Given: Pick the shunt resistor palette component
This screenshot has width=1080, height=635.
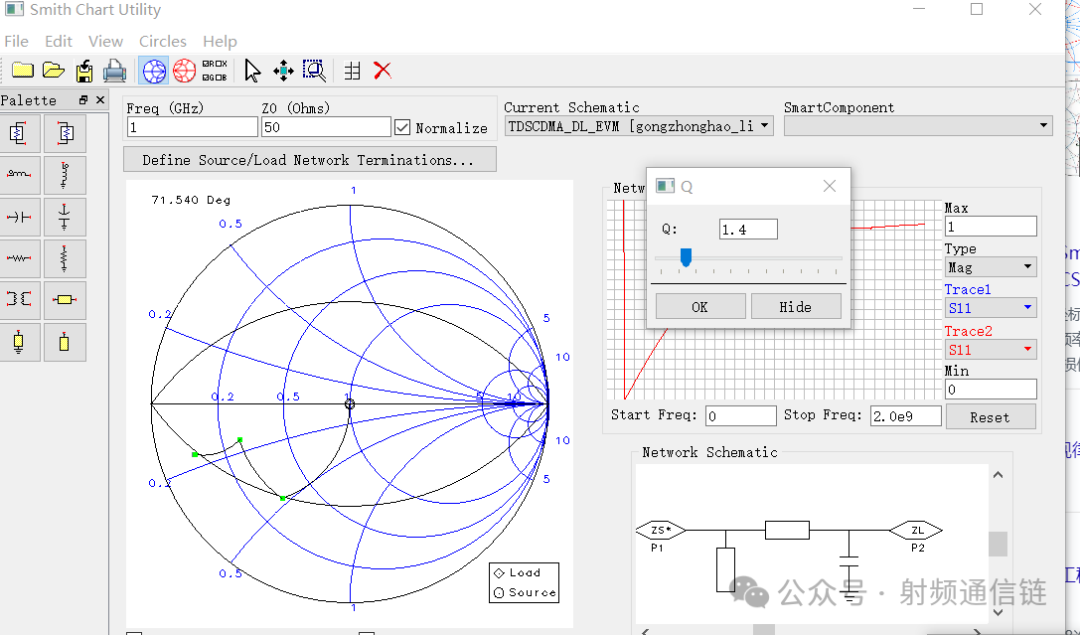Looking at the screenshot, I should (65, 258).
